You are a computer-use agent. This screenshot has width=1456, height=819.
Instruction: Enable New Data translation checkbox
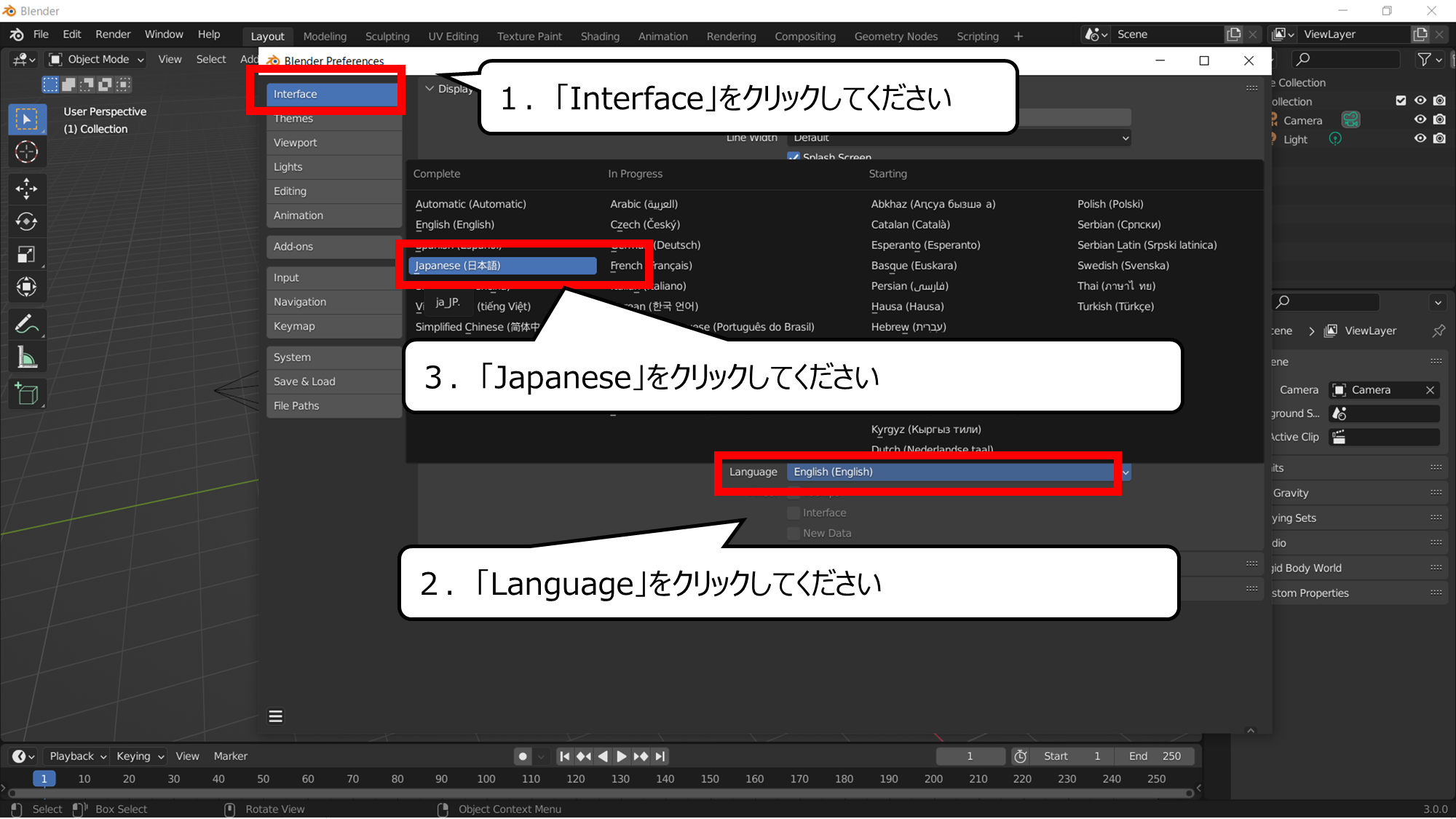tap(794, 533)
